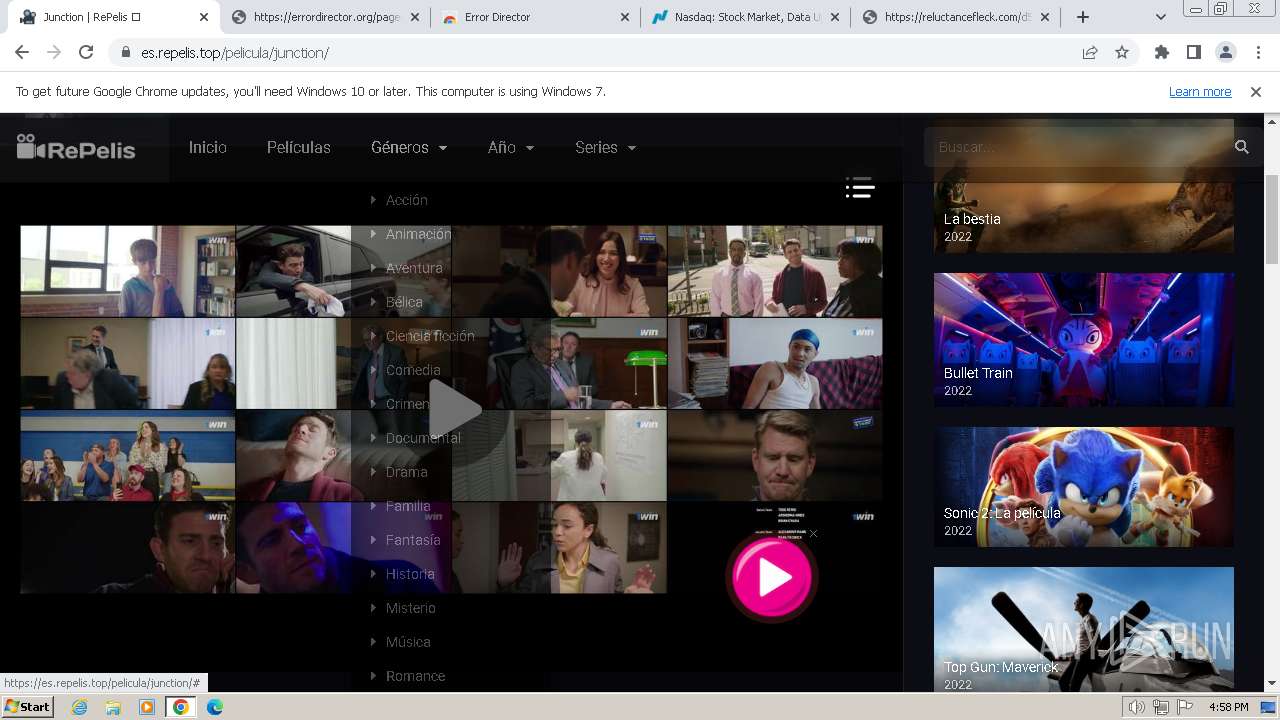Expand the Series dropdown menu
The width and height of the screenshot is (1280, 720).
coord(606,147)
